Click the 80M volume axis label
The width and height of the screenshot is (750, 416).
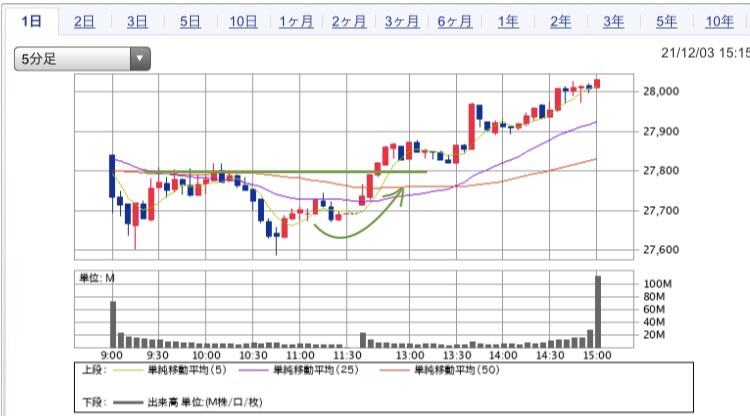pos(654,296)
